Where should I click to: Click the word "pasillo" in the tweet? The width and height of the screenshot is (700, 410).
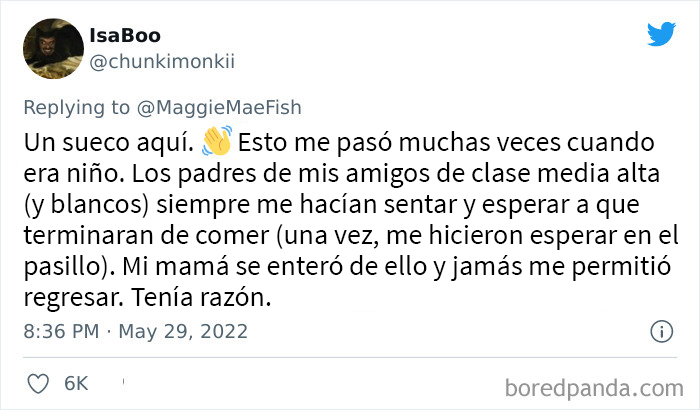tap(65, 266)
